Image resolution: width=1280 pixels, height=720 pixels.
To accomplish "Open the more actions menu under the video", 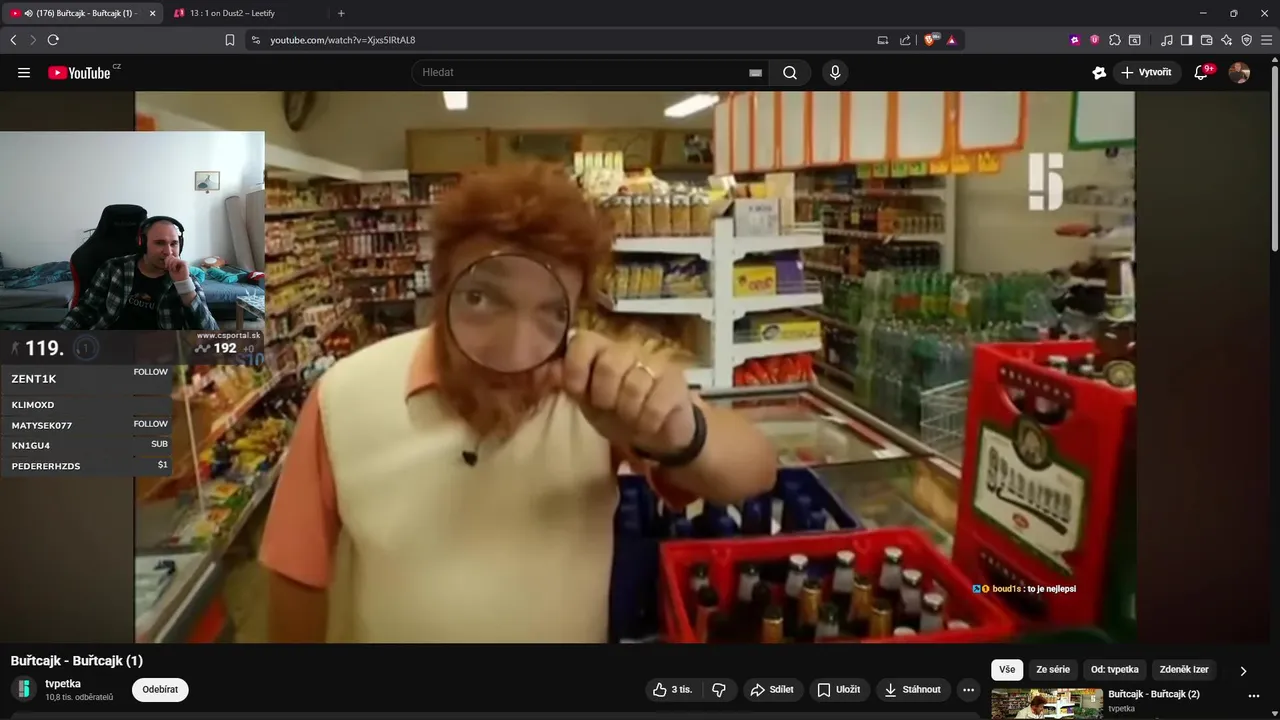I will tap(967, 689).
